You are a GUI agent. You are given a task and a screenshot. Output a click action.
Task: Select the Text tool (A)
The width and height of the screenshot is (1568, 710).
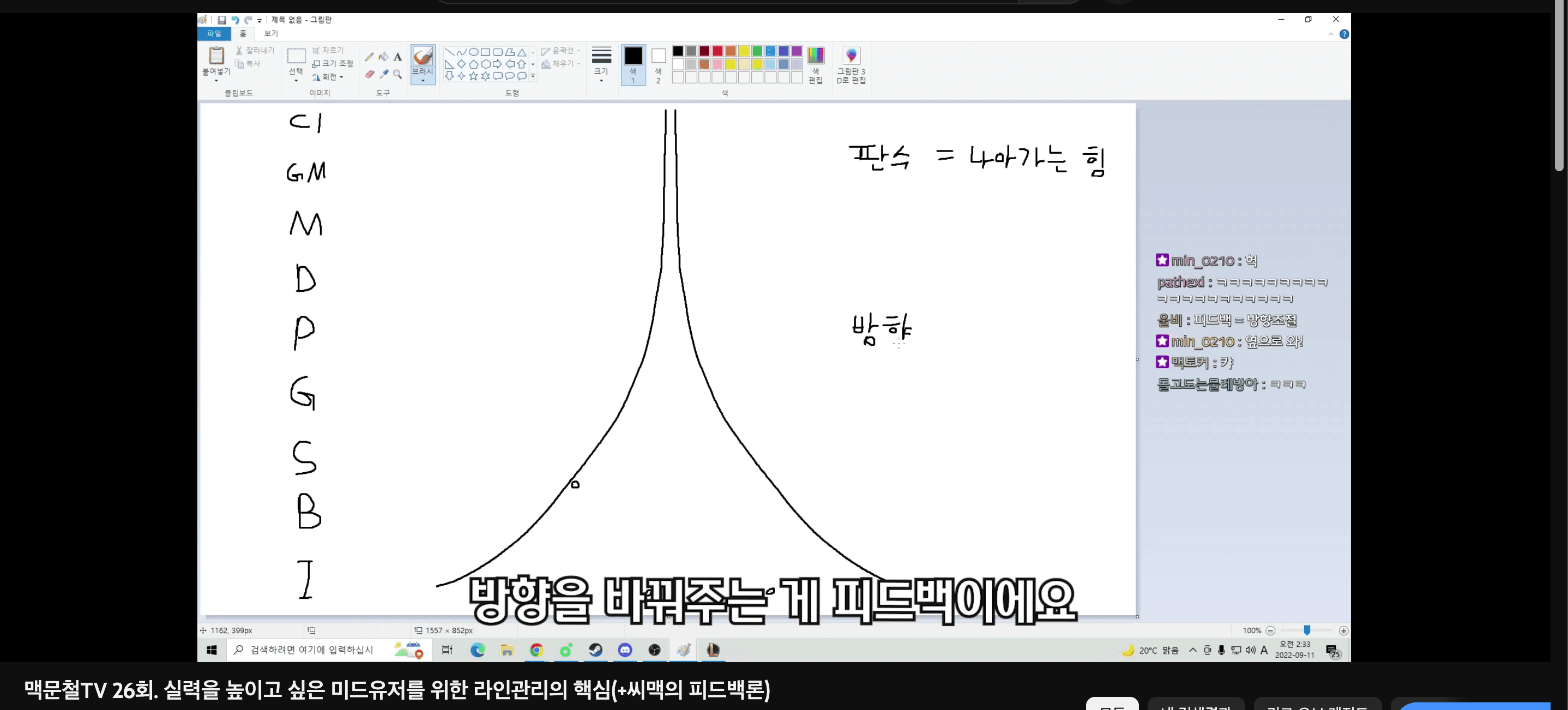(x=397, y=57)
